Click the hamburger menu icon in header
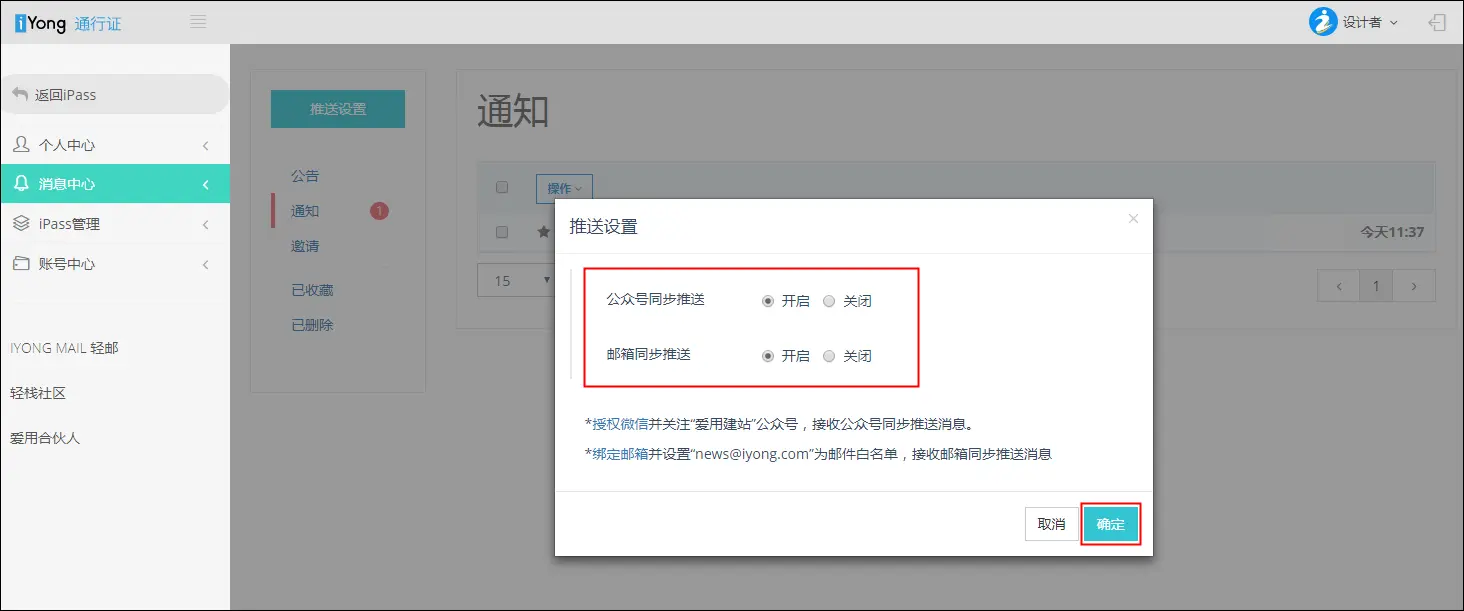 tap(198, 22)
